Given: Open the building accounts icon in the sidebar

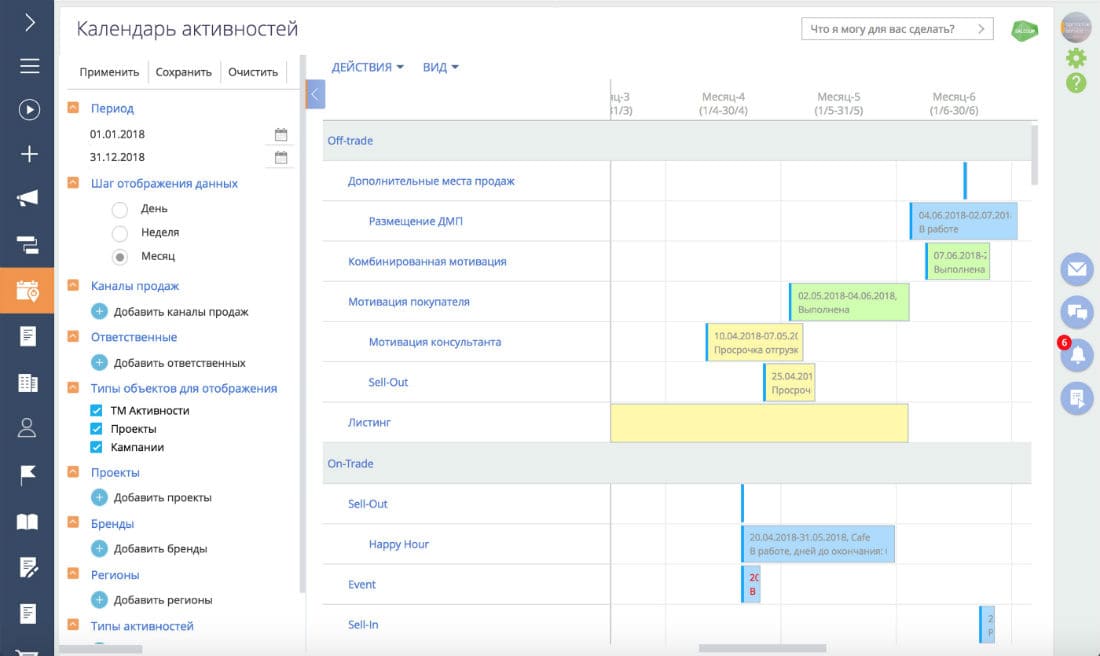Looking at the screenshot, I should (28, 383).
